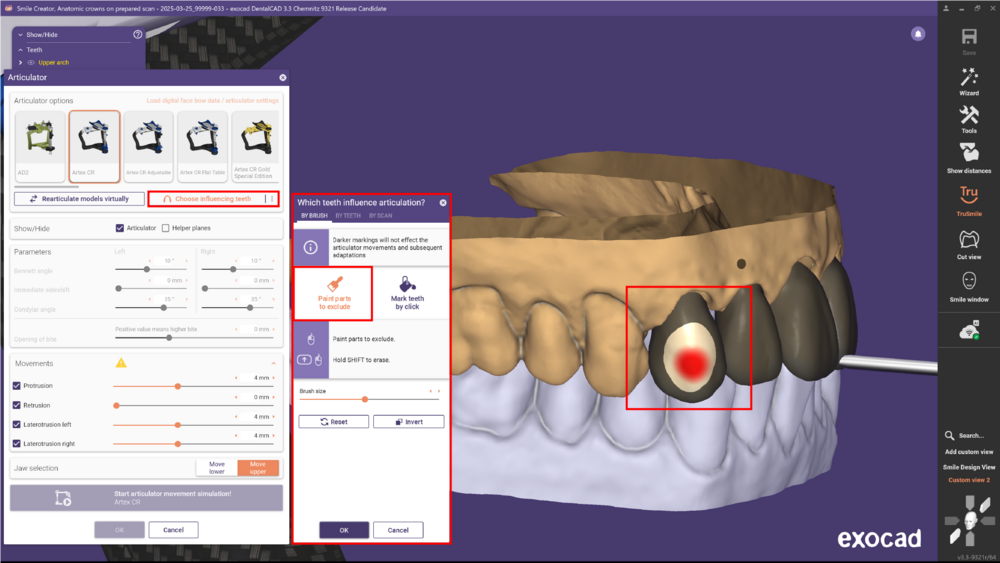
Task: Click Add custom view
Action: (969, 452)
